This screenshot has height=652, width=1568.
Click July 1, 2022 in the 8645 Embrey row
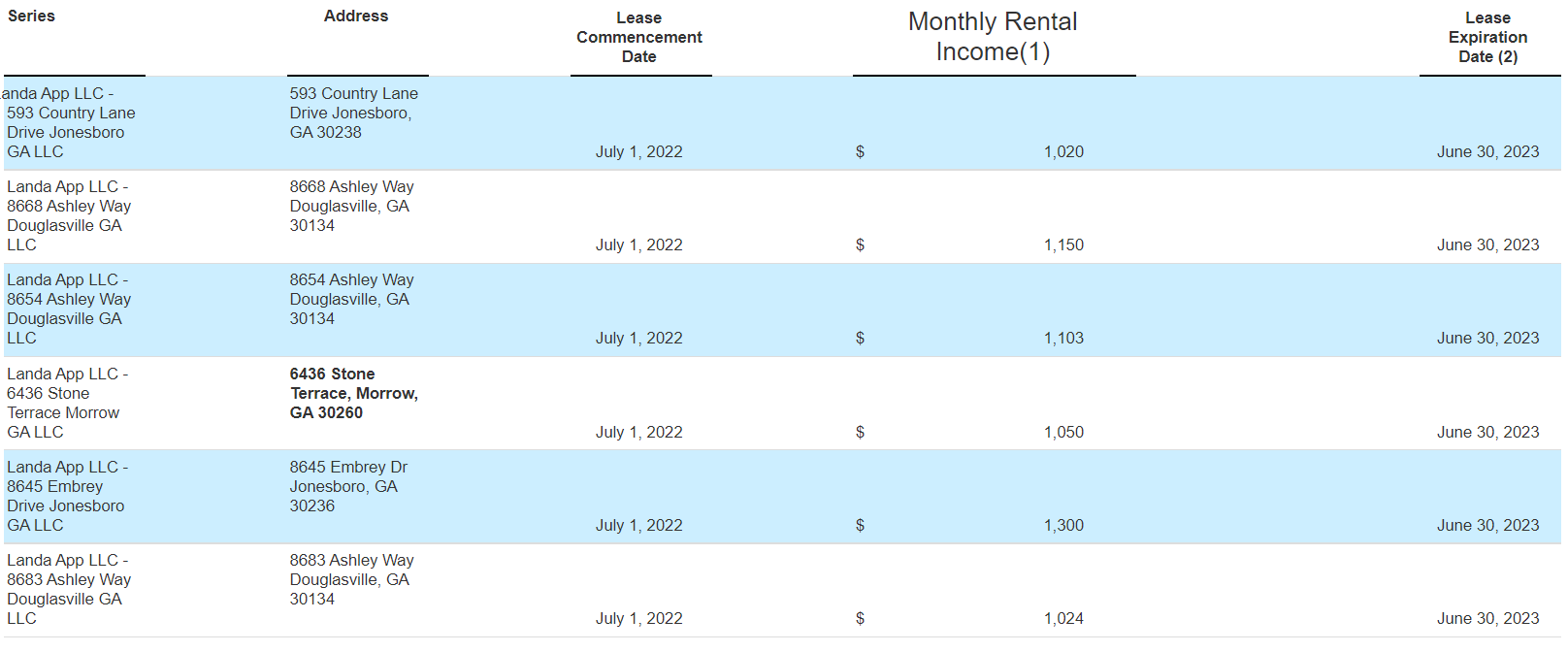[639, 525]
